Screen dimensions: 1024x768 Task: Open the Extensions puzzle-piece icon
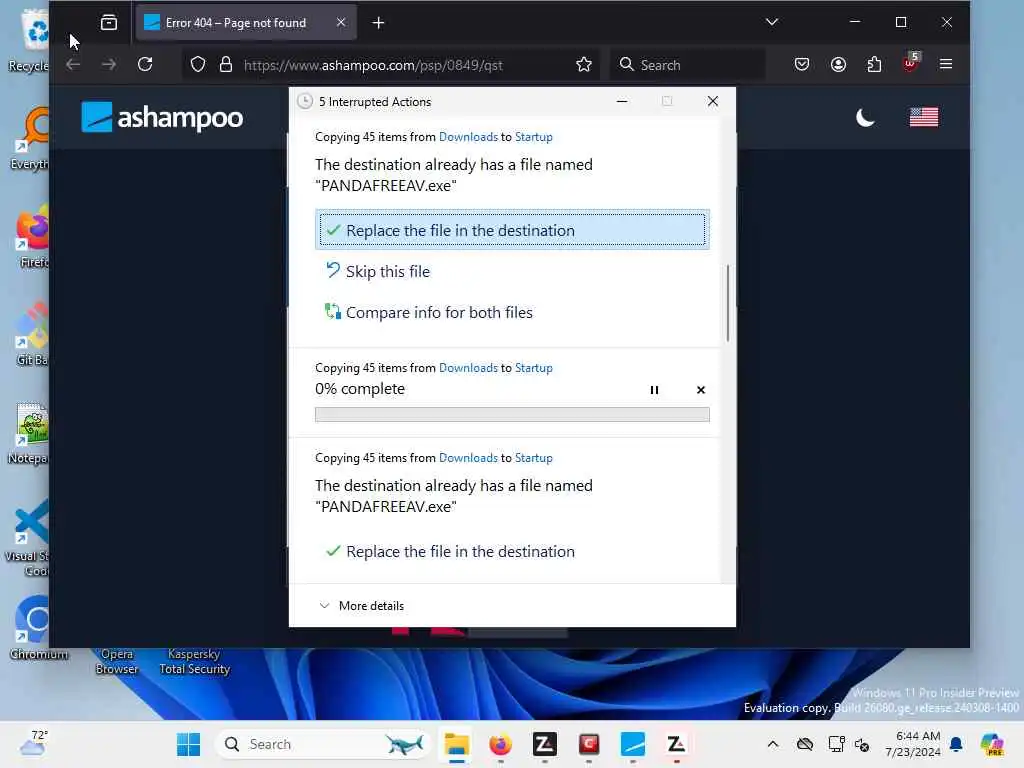pos(874,65)
